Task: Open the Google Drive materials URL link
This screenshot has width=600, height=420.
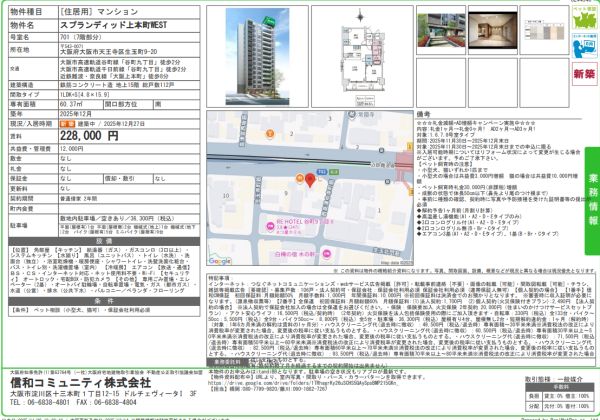Action: point(304,383)
